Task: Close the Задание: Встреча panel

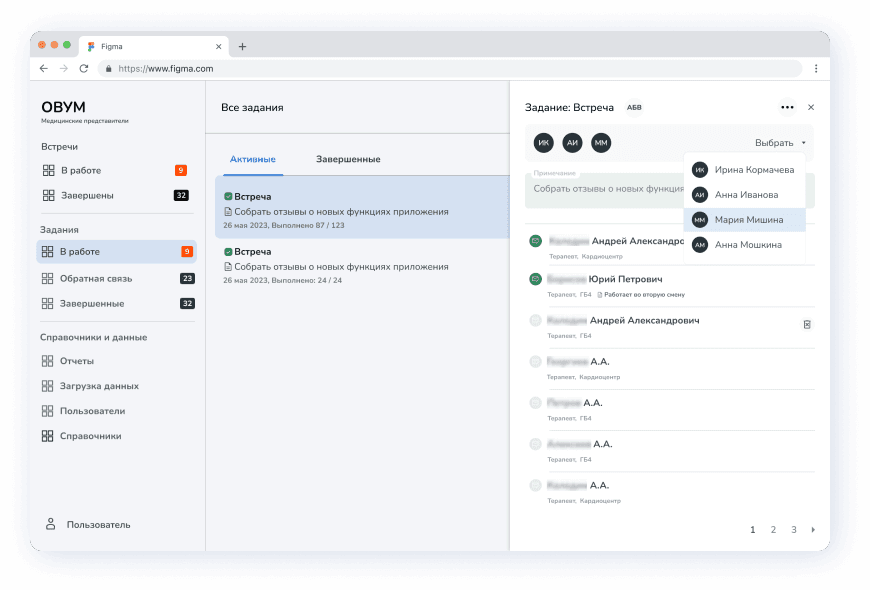Action: pos(811,107)
